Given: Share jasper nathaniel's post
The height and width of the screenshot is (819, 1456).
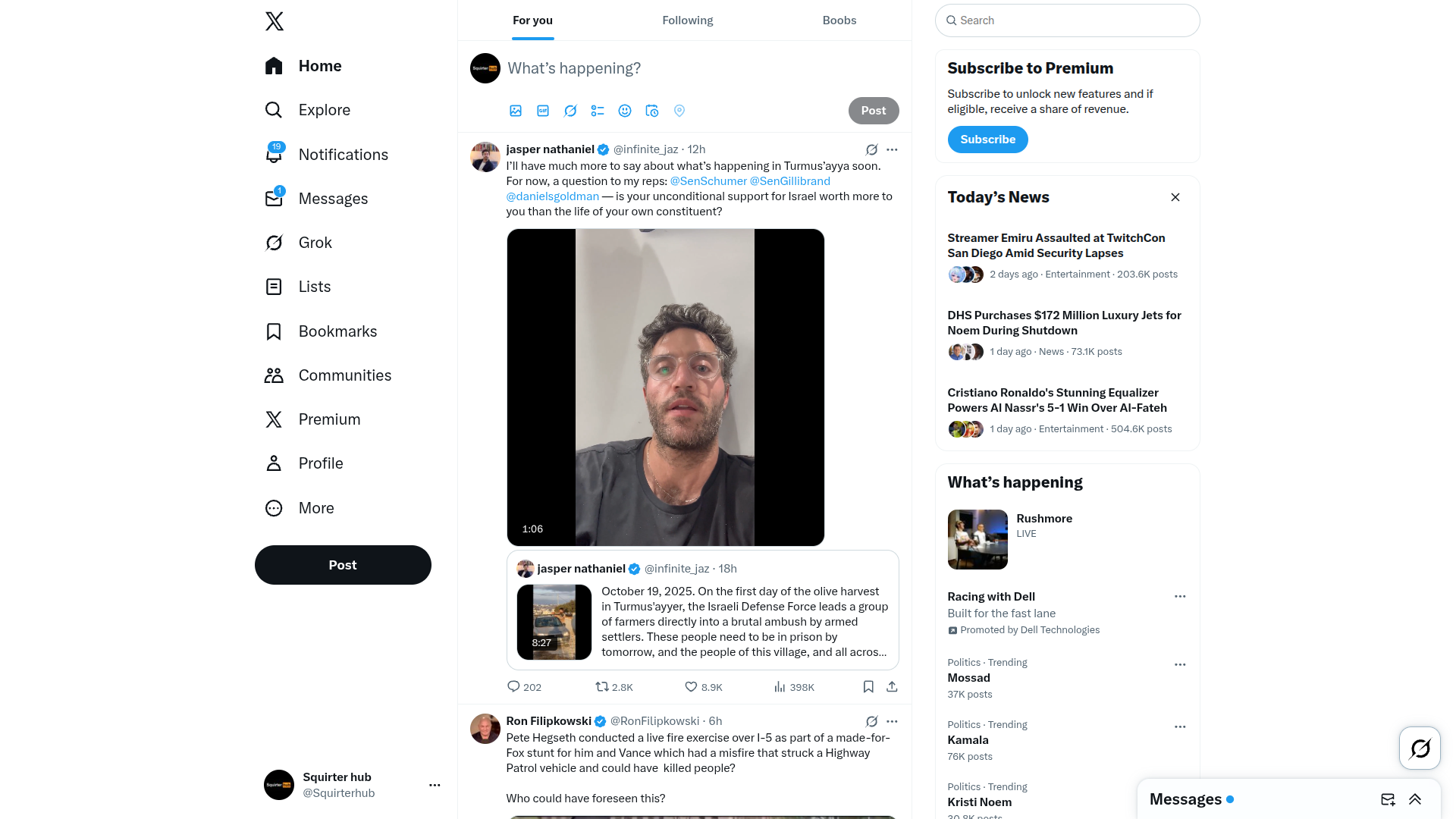Looking at the screenshot, I should tap(892, 687).
